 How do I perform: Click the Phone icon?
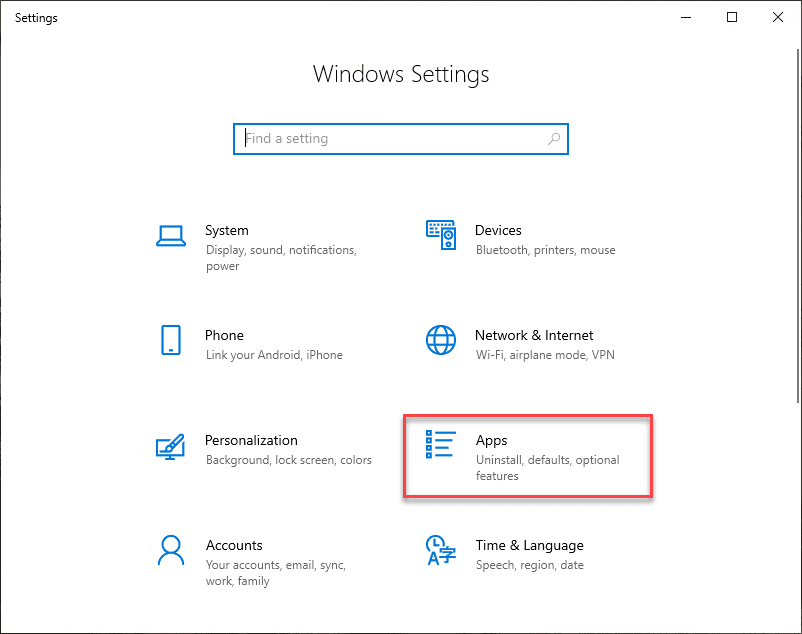(x=171, y=340)
